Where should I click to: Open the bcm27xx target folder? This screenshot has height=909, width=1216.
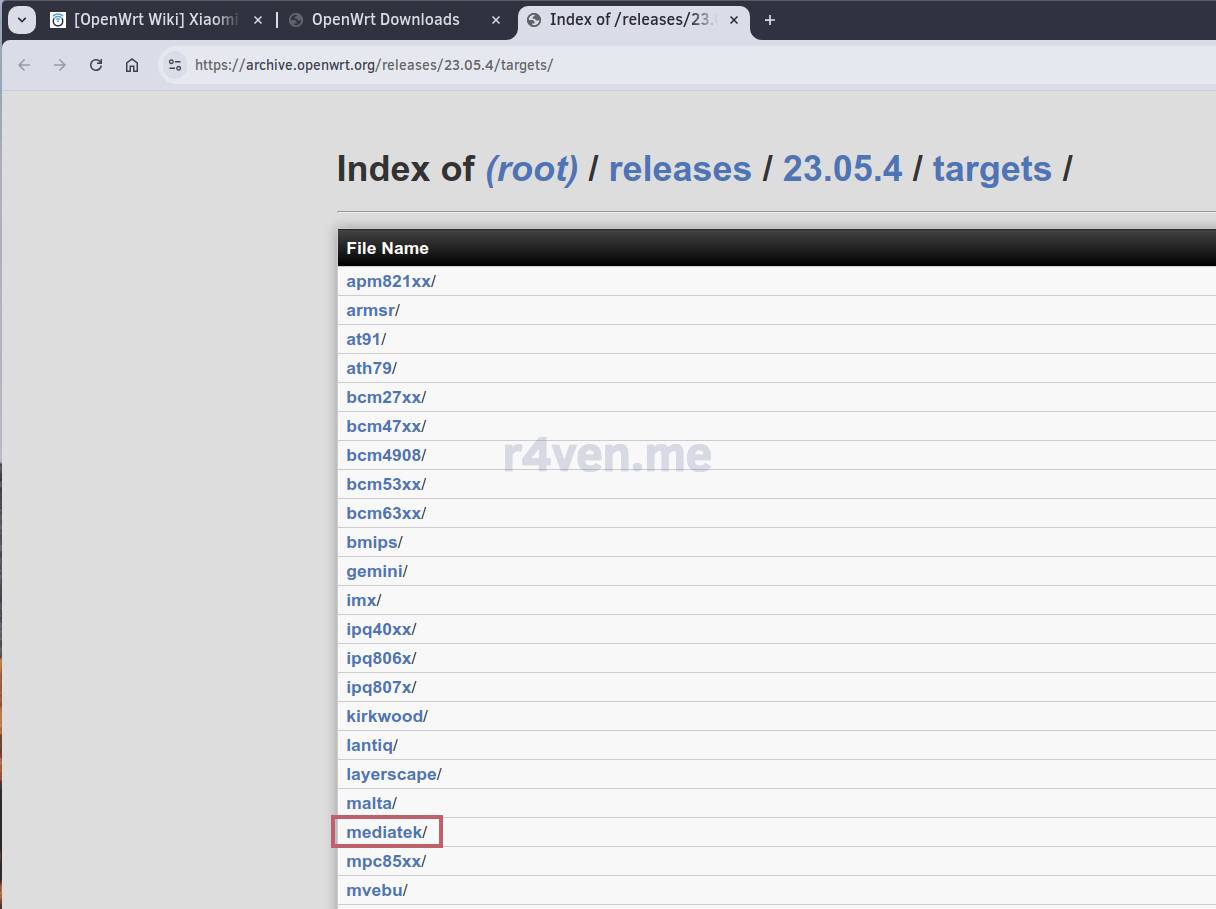[x=383, y=397]
